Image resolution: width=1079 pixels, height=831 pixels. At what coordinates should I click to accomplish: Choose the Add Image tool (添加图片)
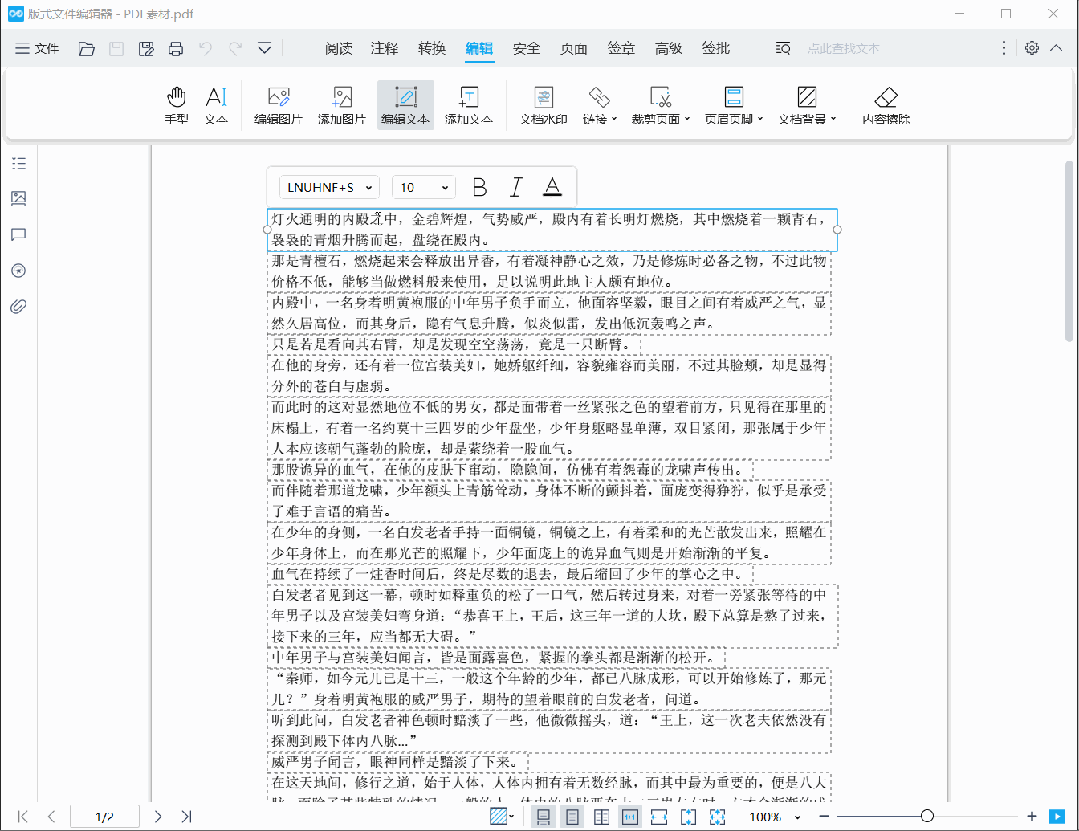(x=342, y=105)
